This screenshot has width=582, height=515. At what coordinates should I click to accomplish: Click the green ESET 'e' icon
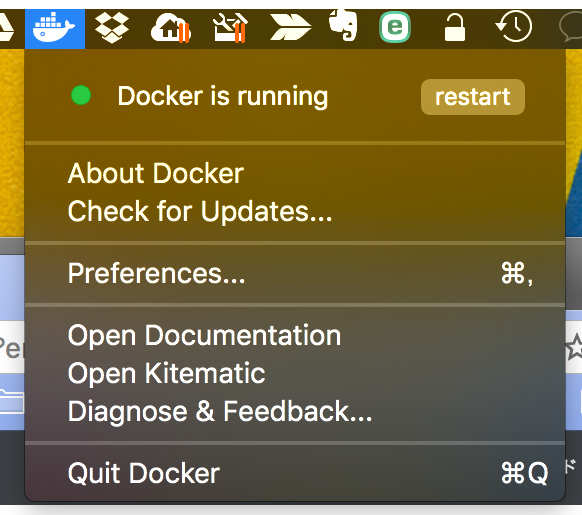[395, 27]
